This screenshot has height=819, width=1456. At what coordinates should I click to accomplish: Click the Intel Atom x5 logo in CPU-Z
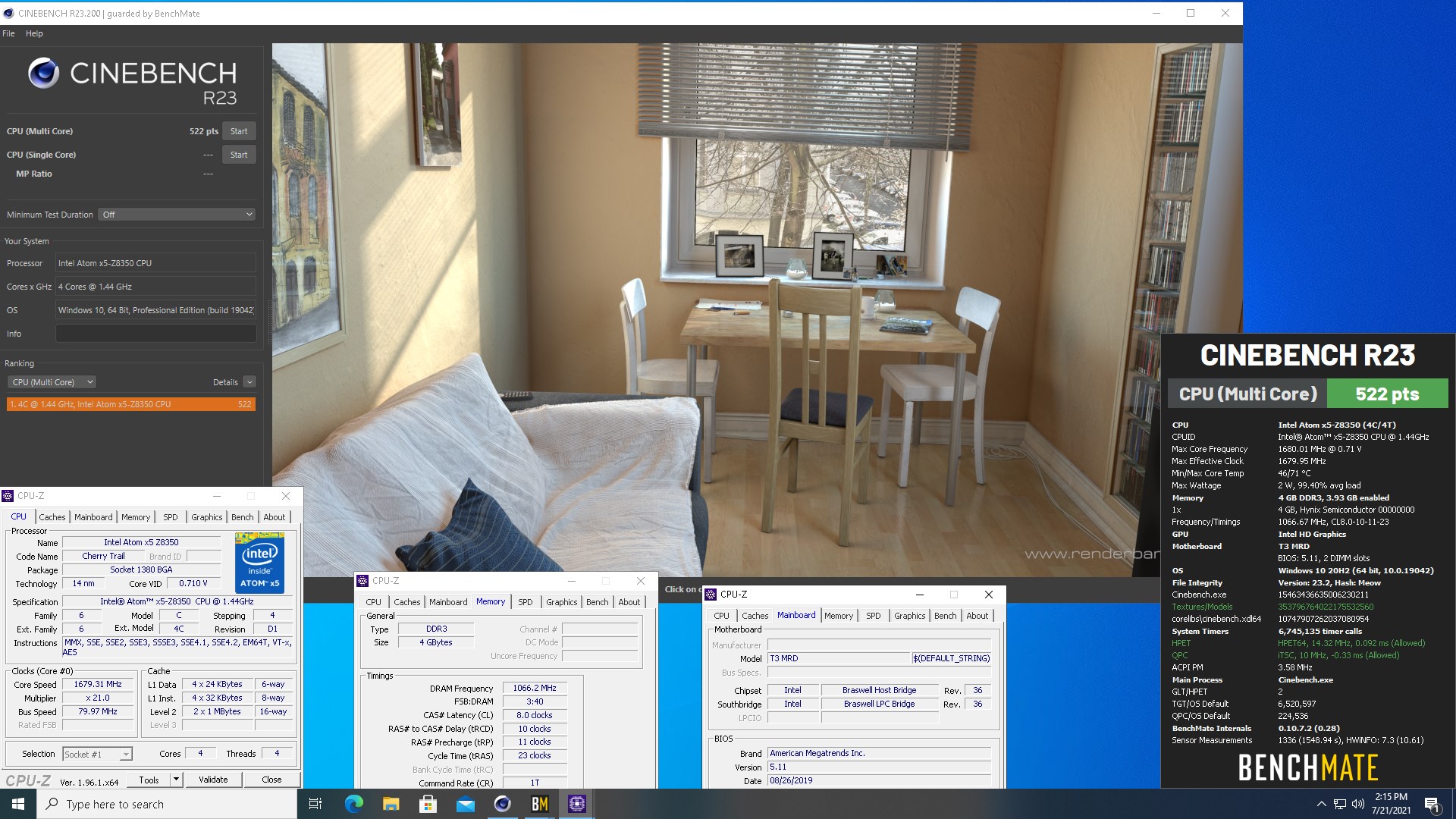click(x=259, y=563)
